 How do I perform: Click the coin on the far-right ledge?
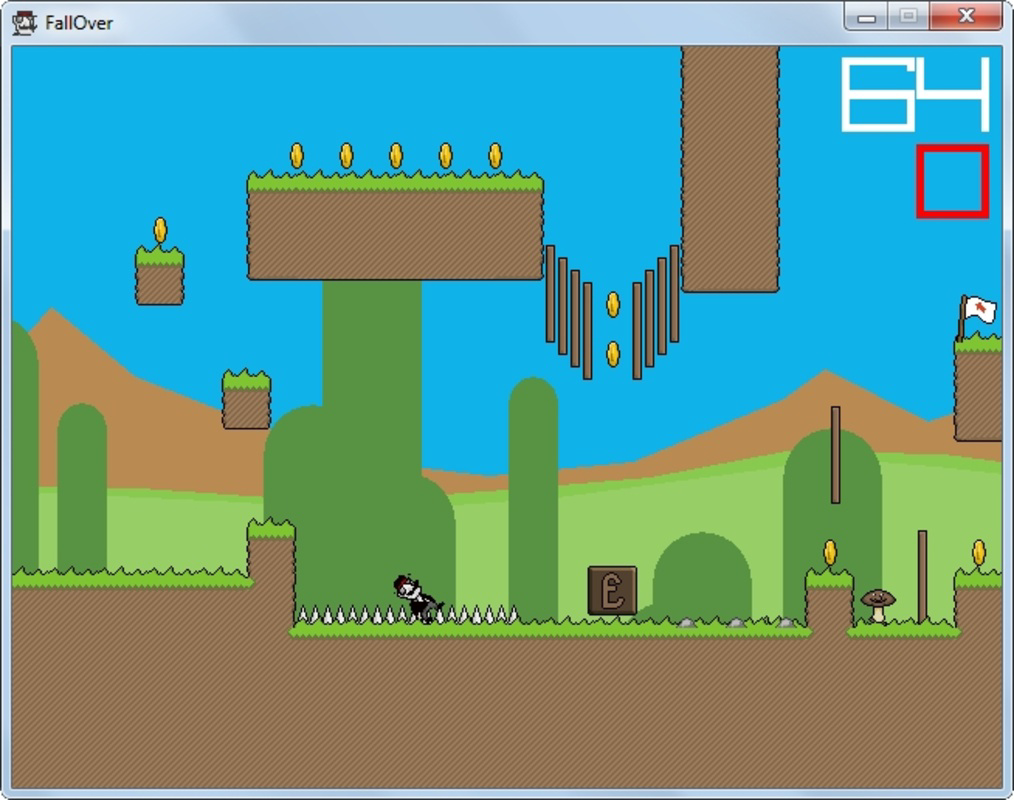(x=979, y=553)
